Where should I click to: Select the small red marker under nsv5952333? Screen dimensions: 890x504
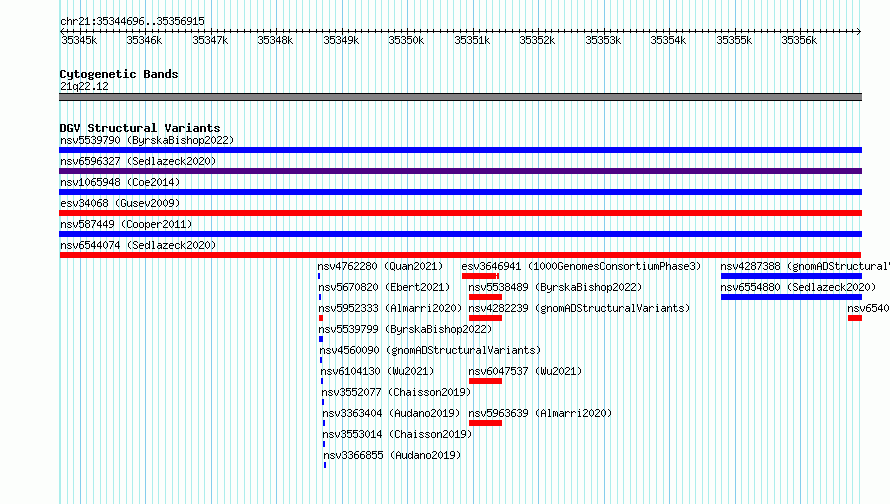coord(321,318)
